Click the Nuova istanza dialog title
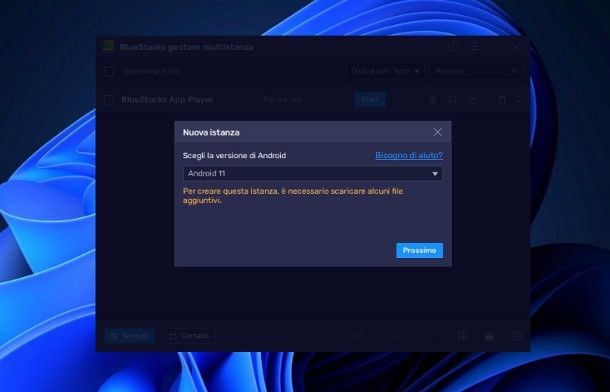 211,132
